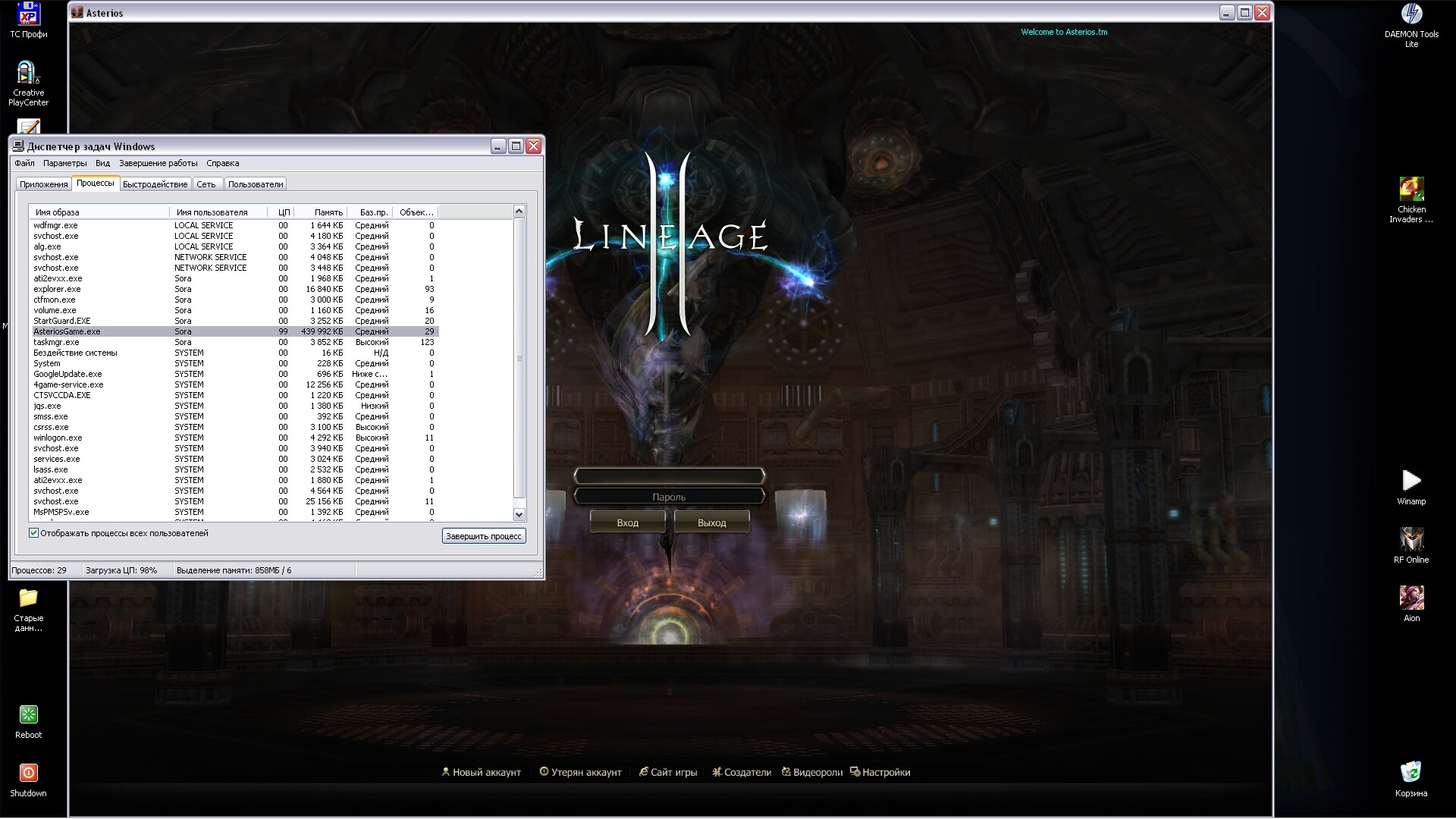Select the winlogon.exe process row
This screenshot has height=819, width=1456.
point(234,438)
